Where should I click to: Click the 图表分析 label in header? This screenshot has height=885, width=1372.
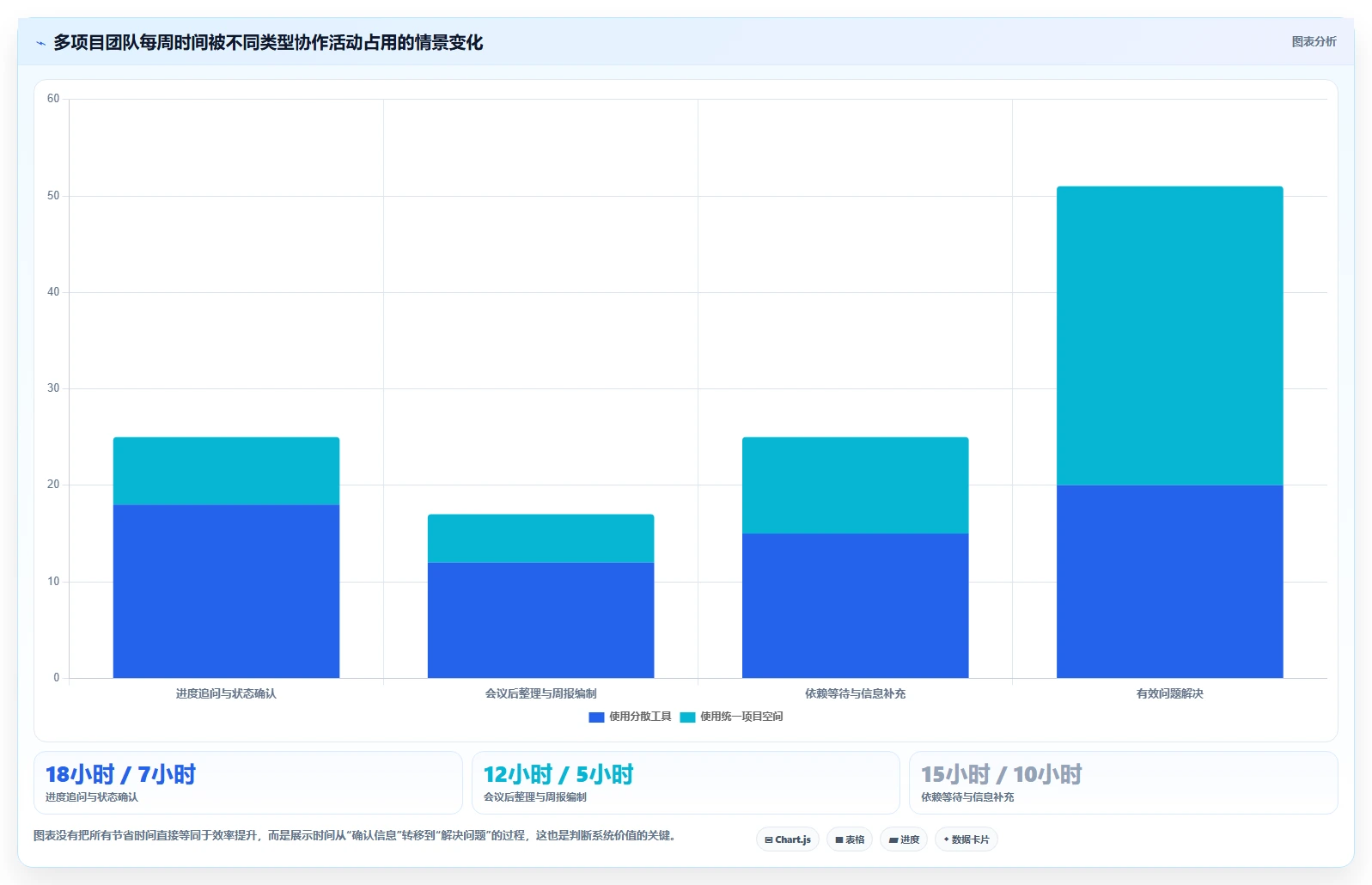1314,41
